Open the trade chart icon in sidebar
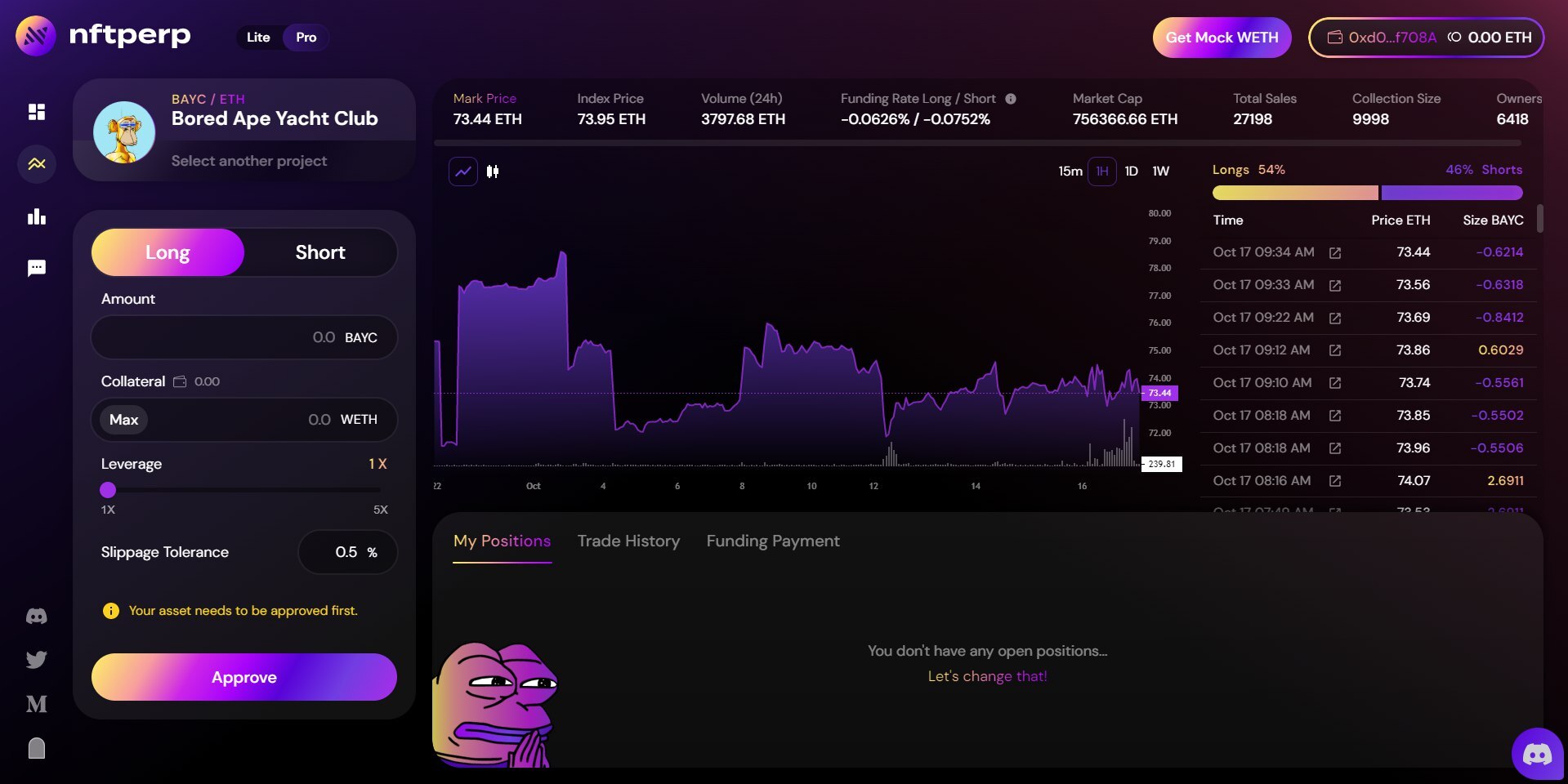Image resolution: width=1568 pixels, height=784 pixels. (37, 164)
